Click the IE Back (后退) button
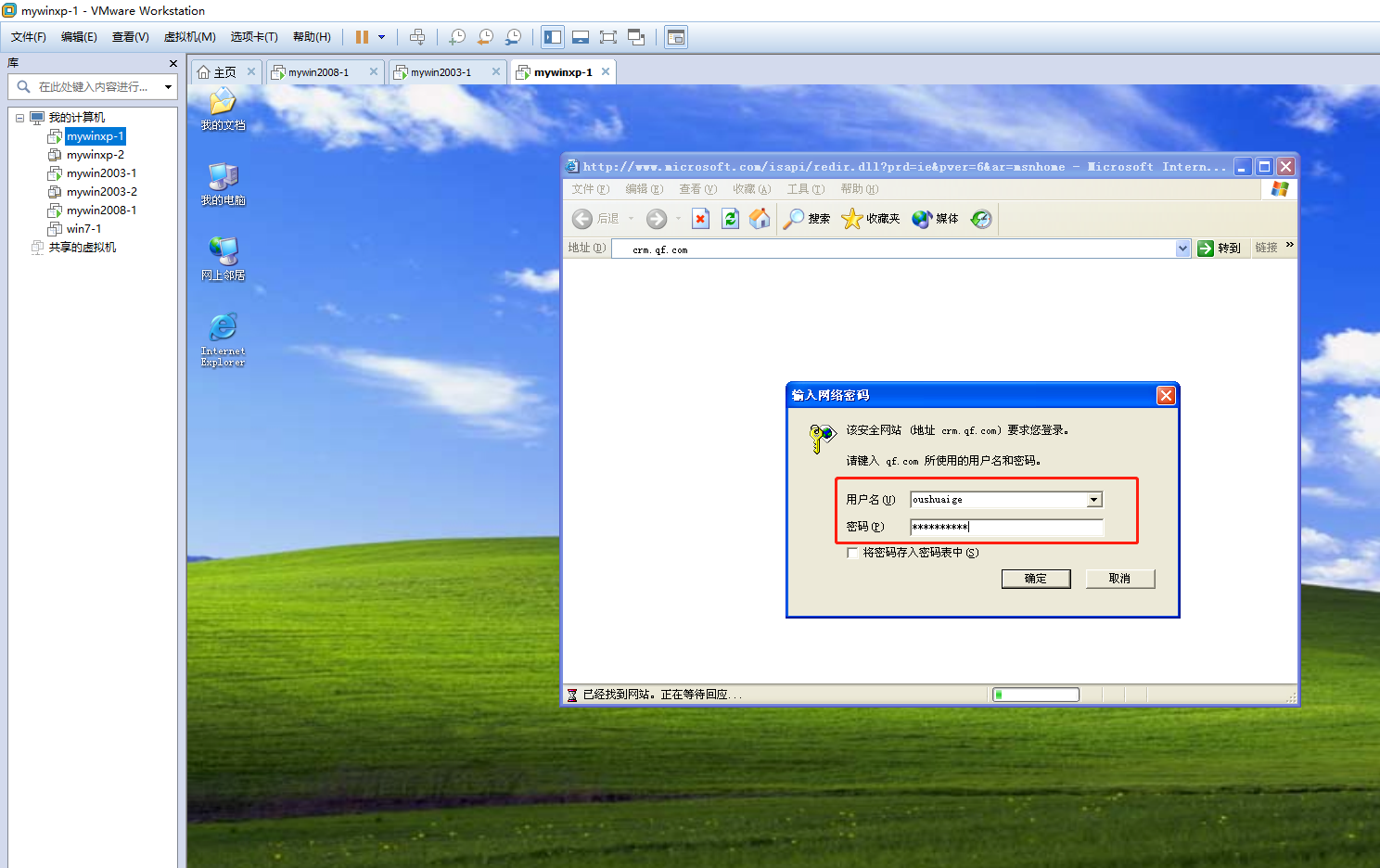The image size is (1380, 868). pyautogui.click(x=595, y=219)
